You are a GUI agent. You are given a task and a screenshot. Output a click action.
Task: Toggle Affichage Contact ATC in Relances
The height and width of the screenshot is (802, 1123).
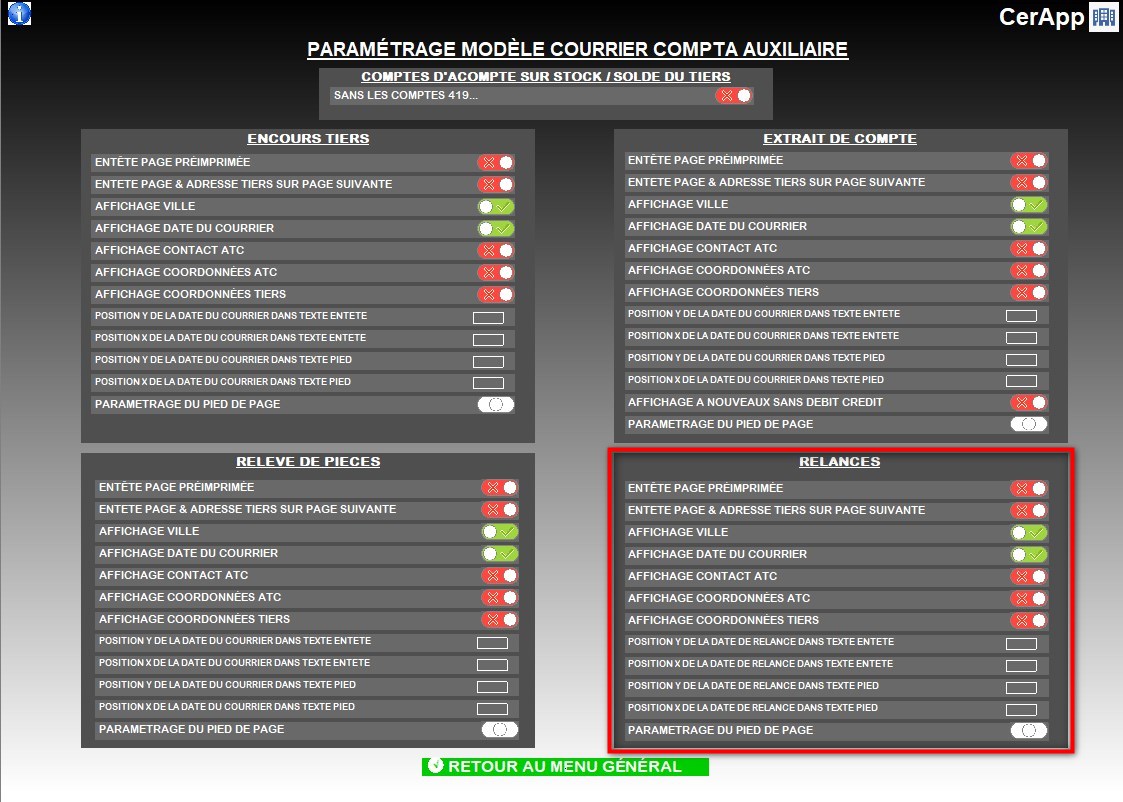pyautogui.click(x=1028, y=576)
